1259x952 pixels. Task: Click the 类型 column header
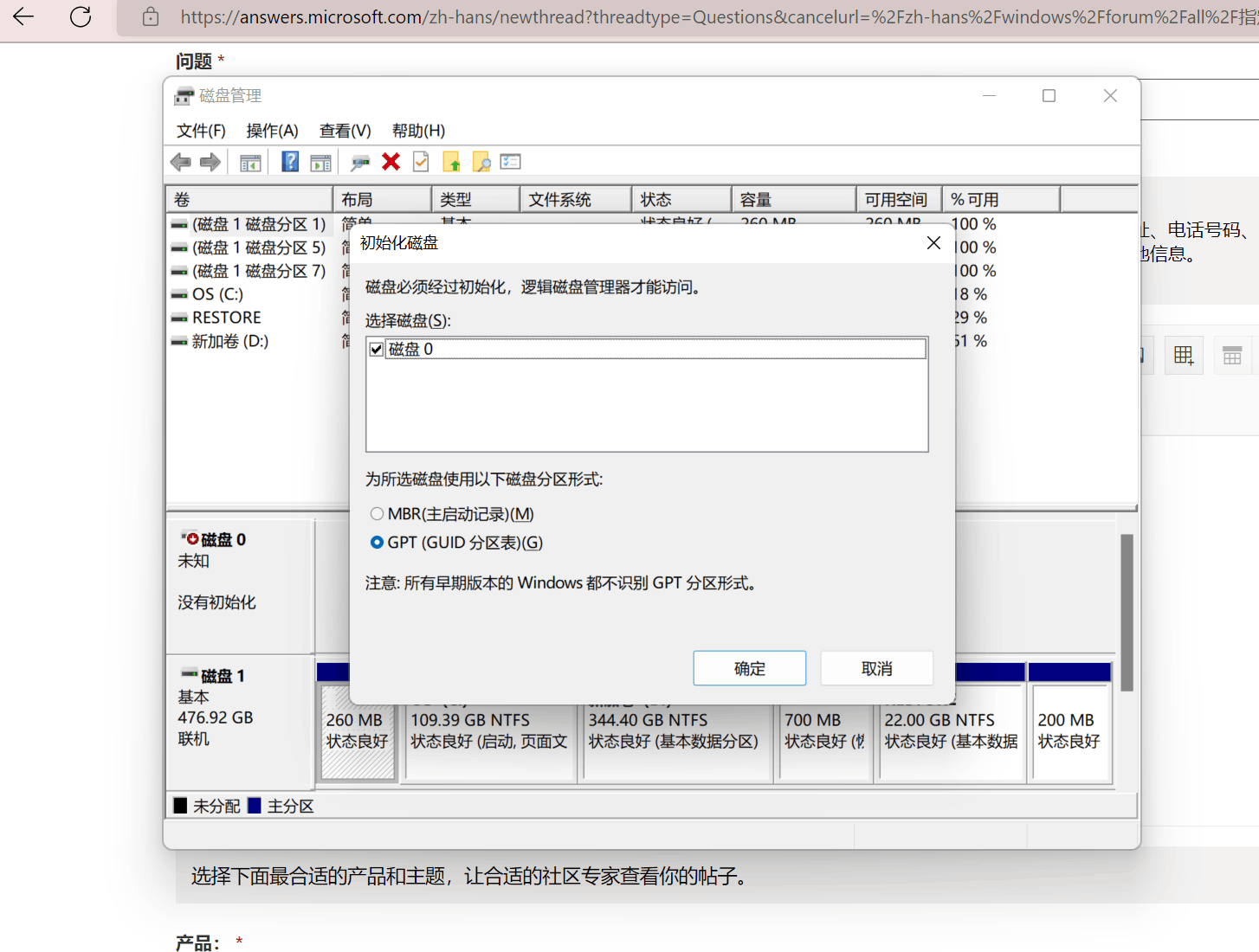pos(475,200)
